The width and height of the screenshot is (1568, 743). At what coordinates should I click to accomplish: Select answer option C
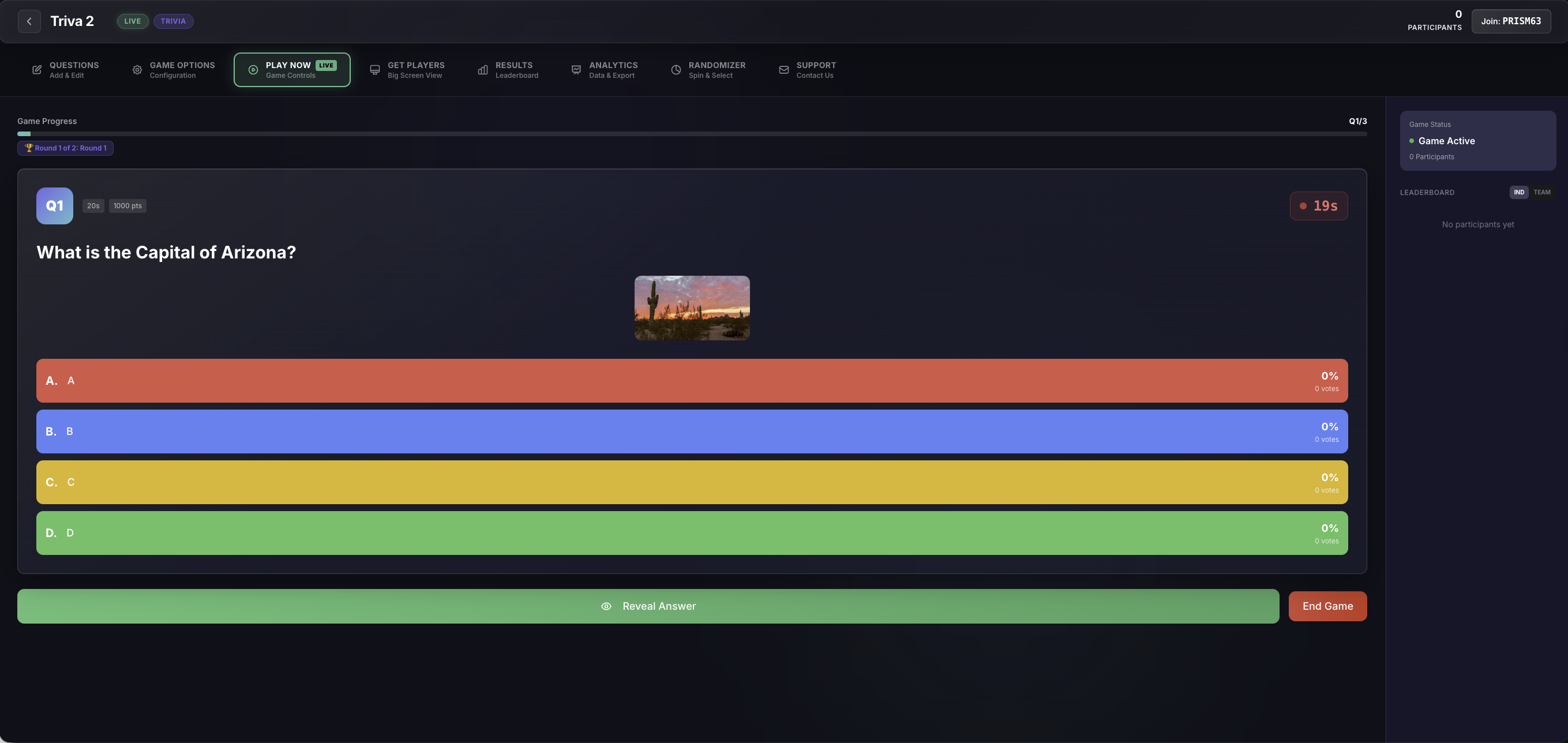click(x=692, y=482)
